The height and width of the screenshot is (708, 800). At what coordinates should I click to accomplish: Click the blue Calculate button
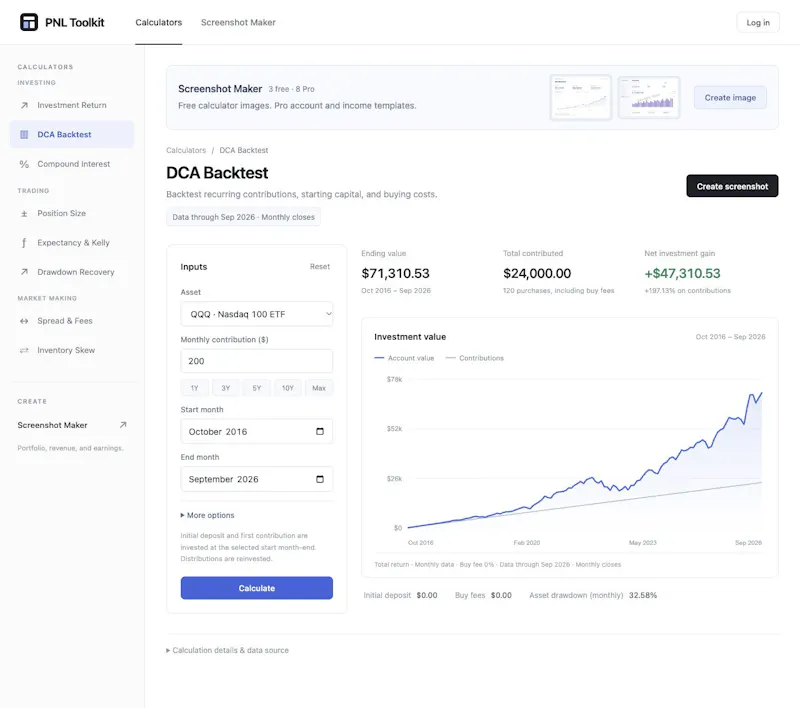tap(257, 588)
